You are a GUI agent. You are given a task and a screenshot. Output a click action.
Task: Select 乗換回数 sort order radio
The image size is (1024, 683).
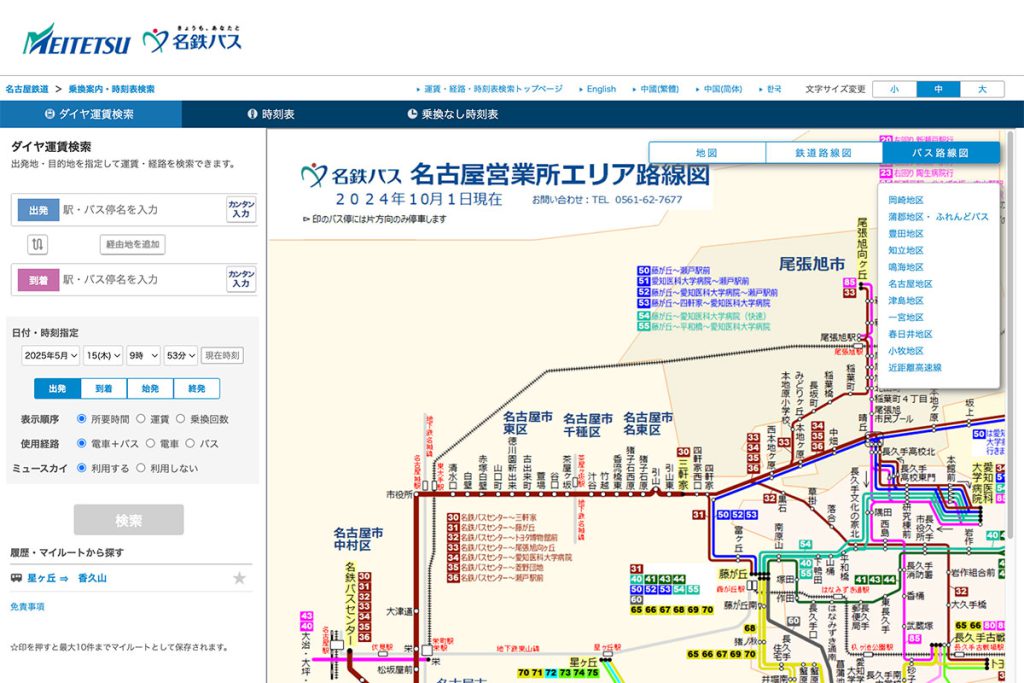[x=180, y=419]
